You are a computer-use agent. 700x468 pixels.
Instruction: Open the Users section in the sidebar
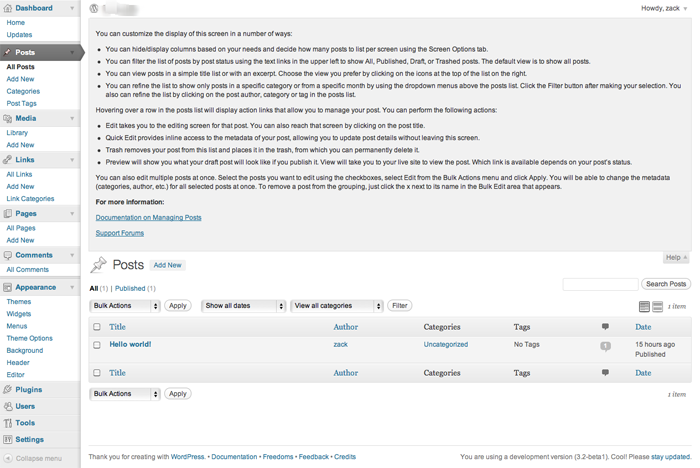[25, 407]
